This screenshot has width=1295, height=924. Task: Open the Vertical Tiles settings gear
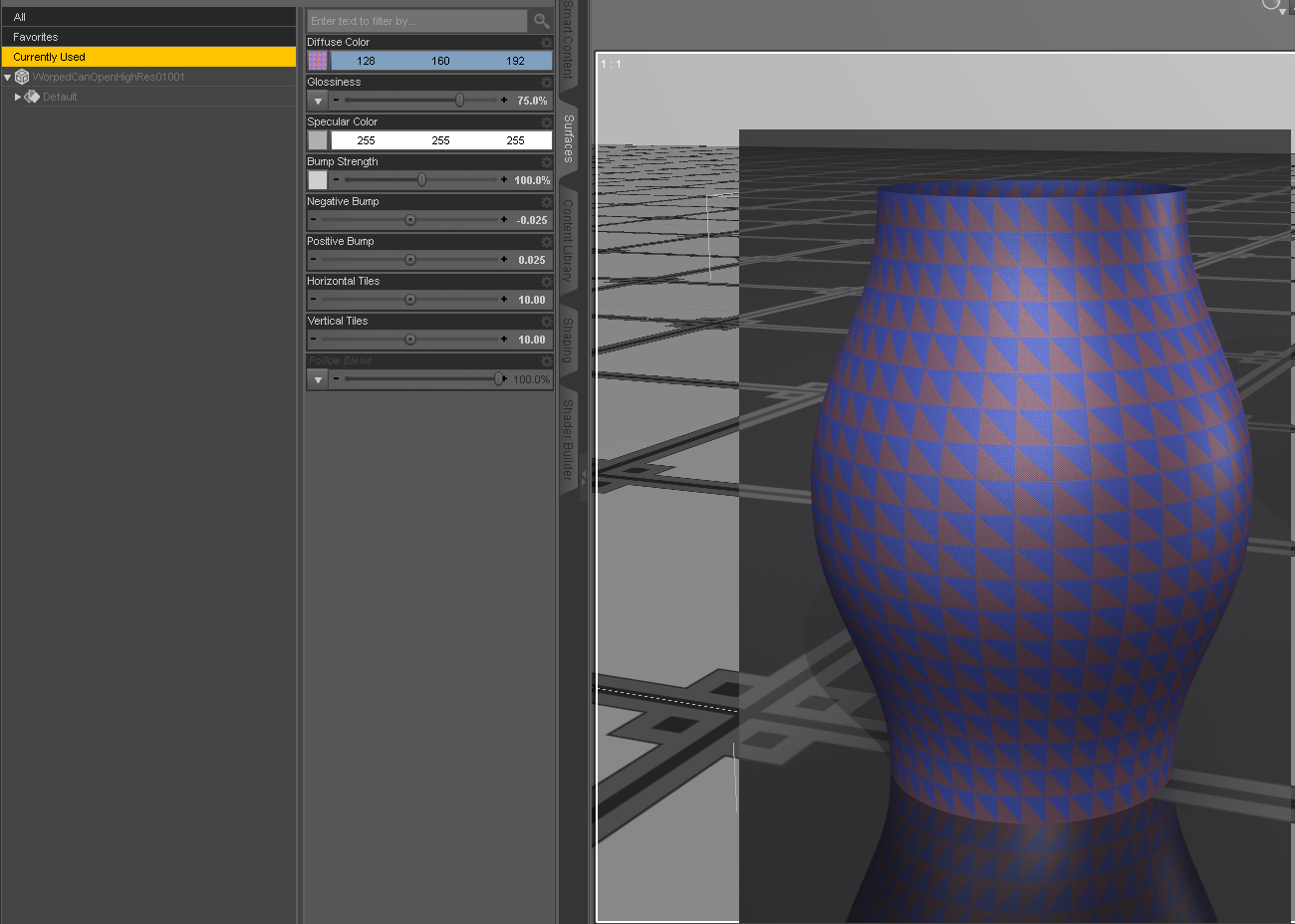[x=546, y=322]
